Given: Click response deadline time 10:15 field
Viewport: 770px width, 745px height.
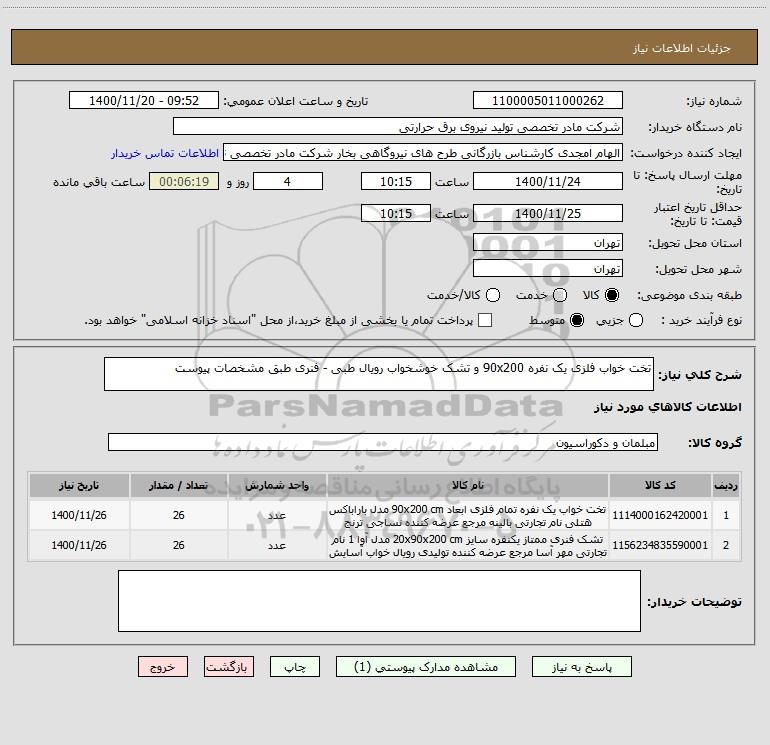Looking at the screenshot, I should [x=396, y=181].
